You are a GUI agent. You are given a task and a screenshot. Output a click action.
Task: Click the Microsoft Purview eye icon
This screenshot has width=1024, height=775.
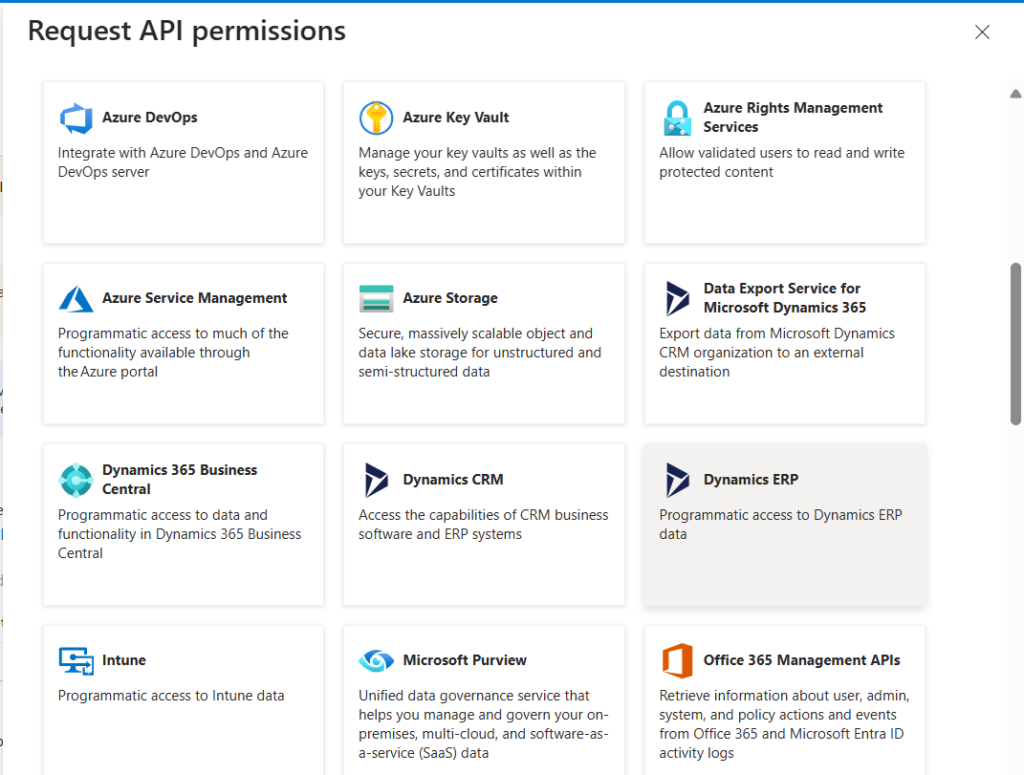click(x=376, y=661)
